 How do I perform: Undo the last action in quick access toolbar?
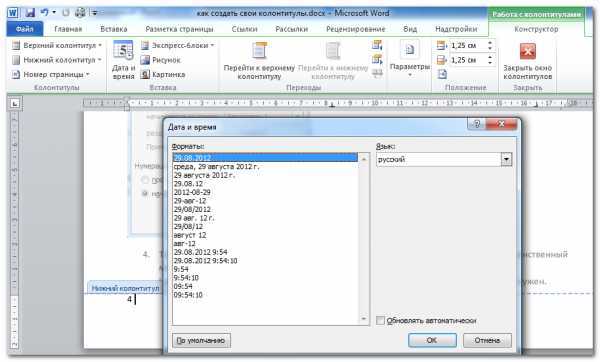pos(45,13)
